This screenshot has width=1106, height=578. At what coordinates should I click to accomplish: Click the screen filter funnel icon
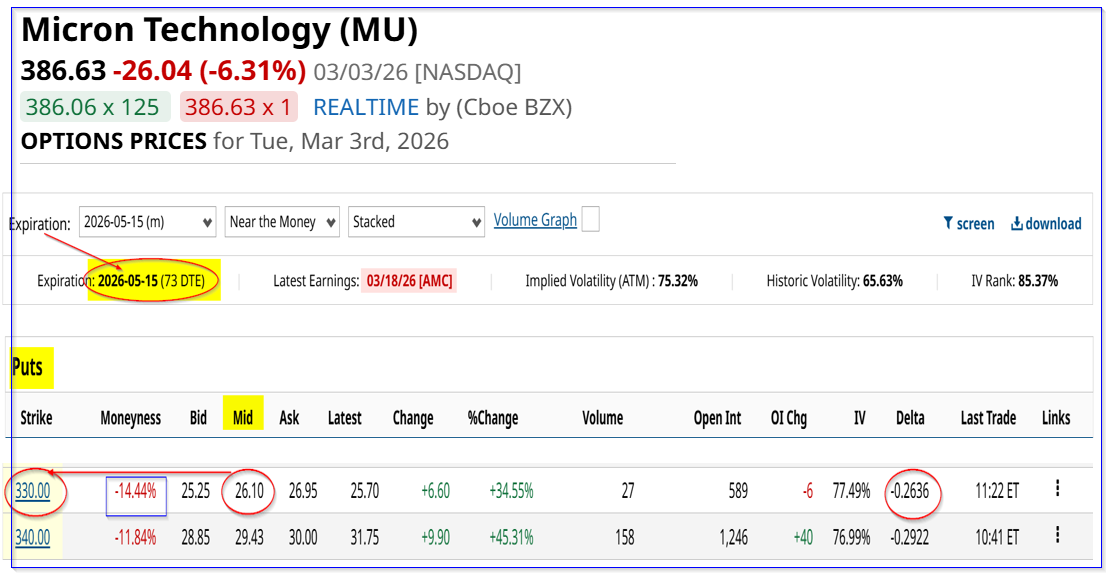click(948, 224)
